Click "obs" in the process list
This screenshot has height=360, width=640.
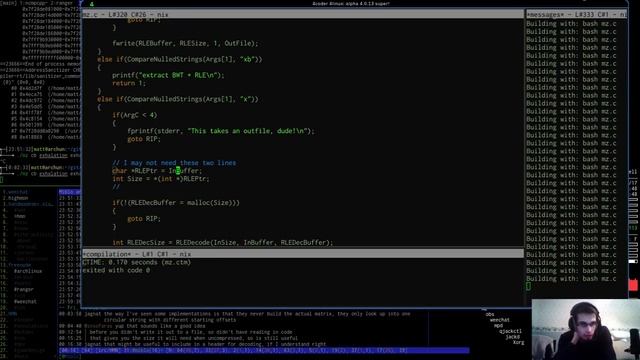pyautogui.click(x=490, y=314)
